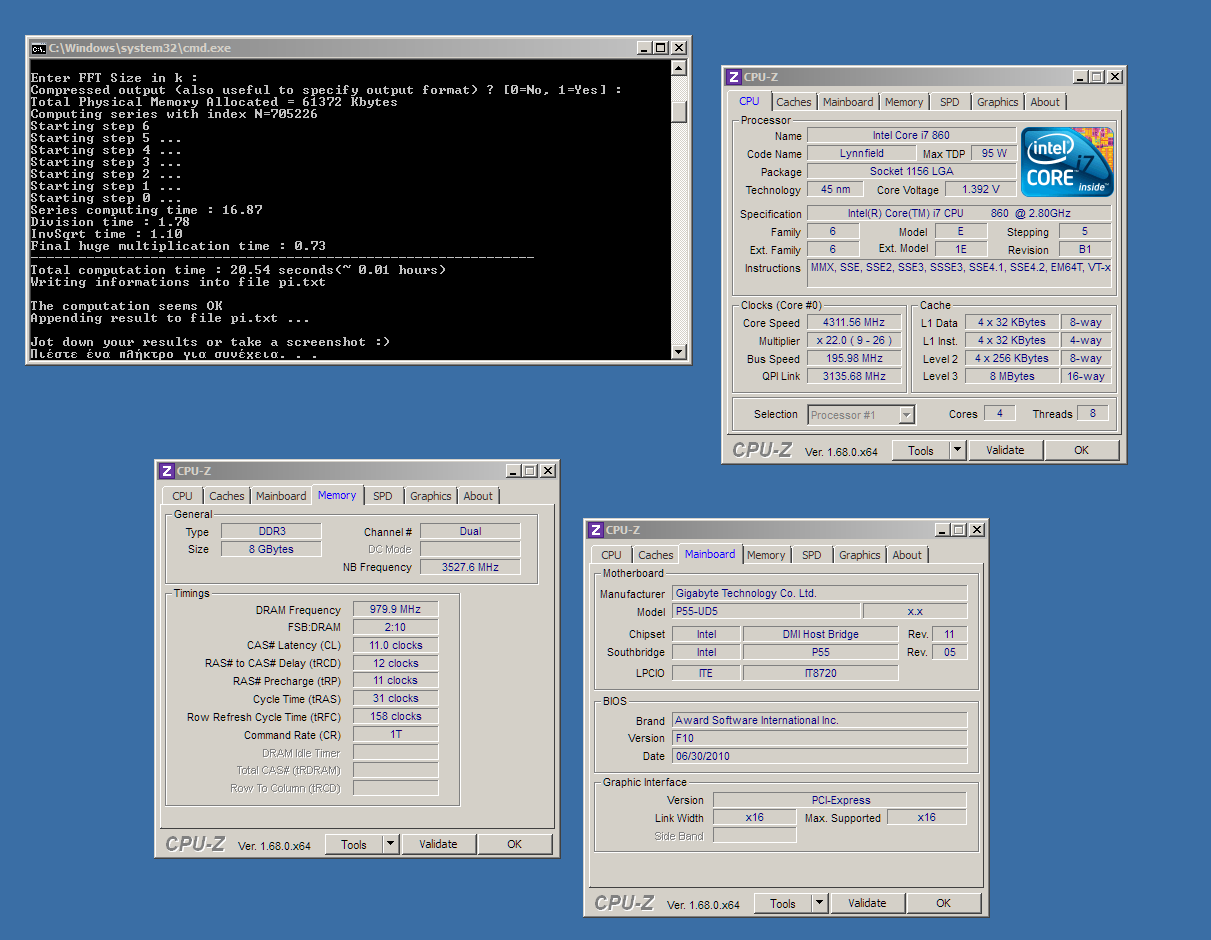Click the Bus Speed value 195.98 MHz
The image size is (1211, 940).
[854, 358]
